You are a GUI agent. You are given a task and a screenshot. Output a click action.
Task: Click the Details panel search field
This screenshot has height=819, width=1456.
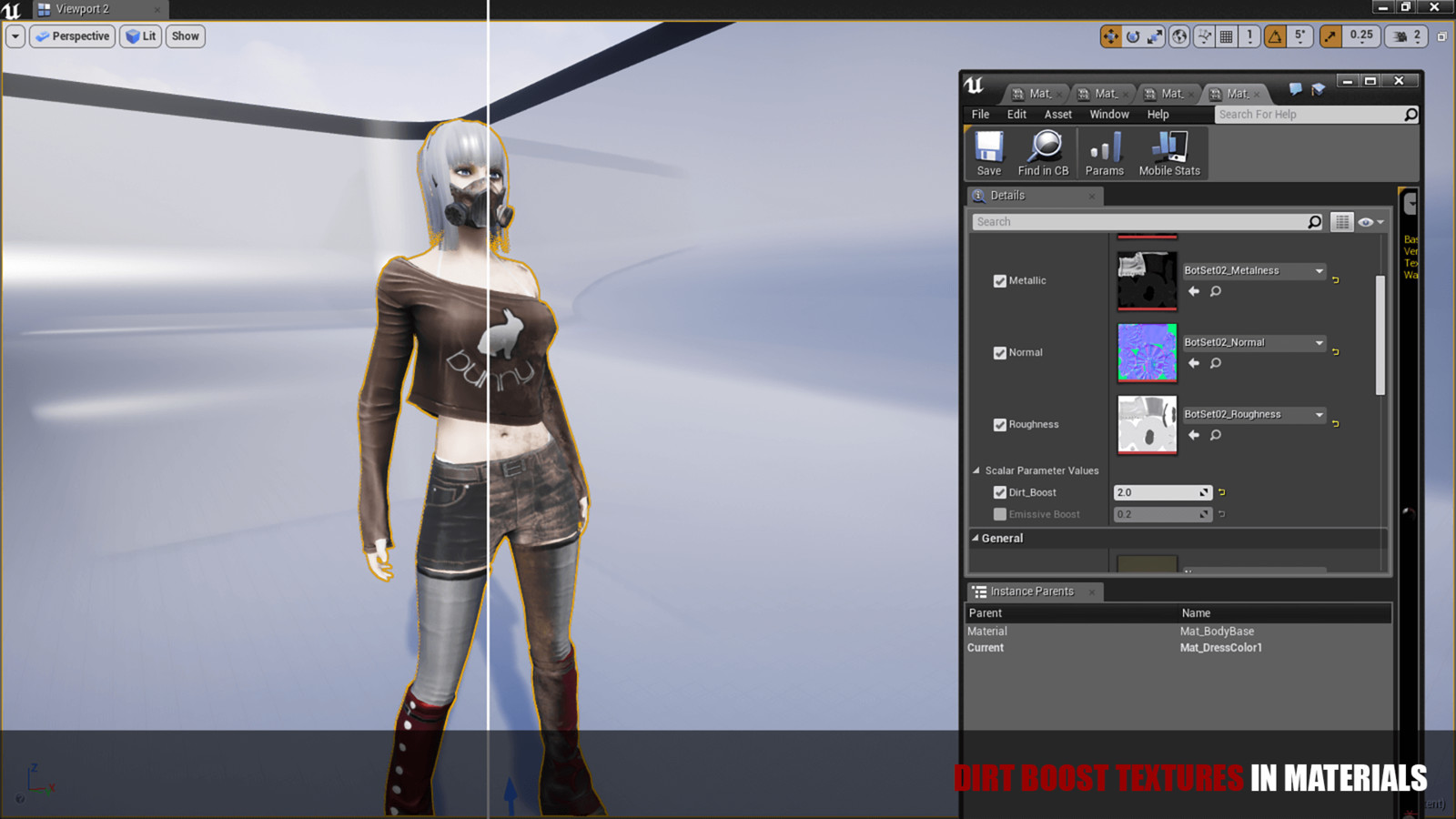1148,222
